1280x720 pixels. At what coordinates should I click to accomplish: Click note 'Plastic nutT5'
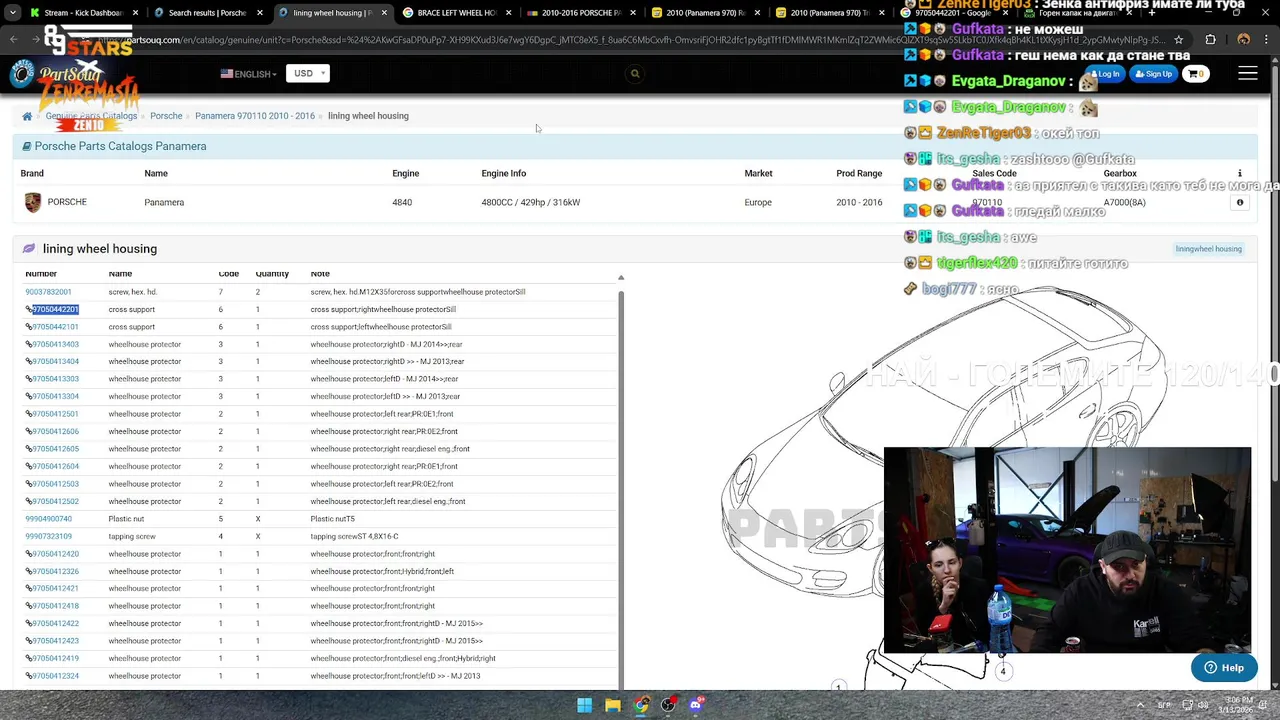(332, 519)
